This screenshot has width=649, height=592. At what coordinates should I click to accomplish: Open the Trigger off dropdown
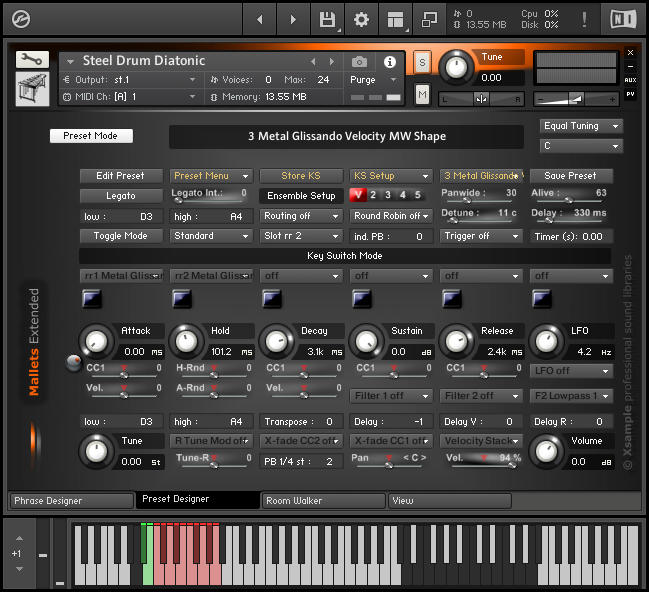pos(481,236)
